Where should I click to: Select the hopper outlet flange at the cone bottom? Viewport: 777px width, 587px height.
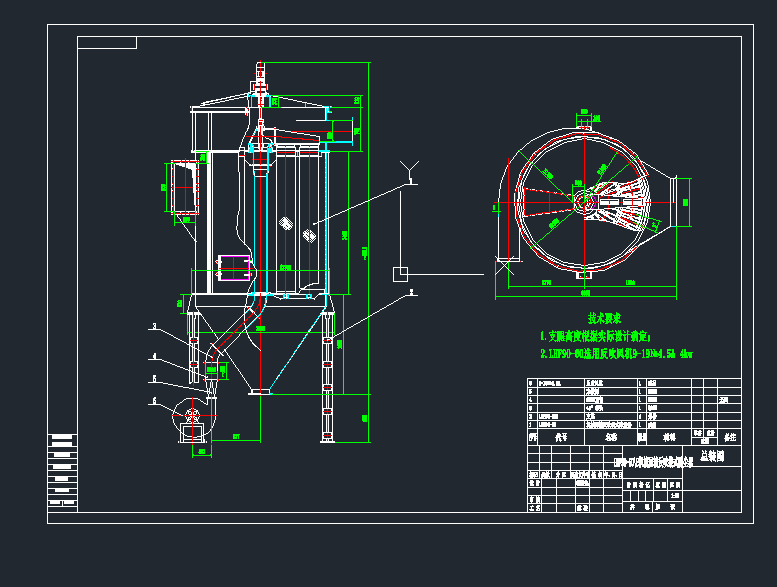260,390
